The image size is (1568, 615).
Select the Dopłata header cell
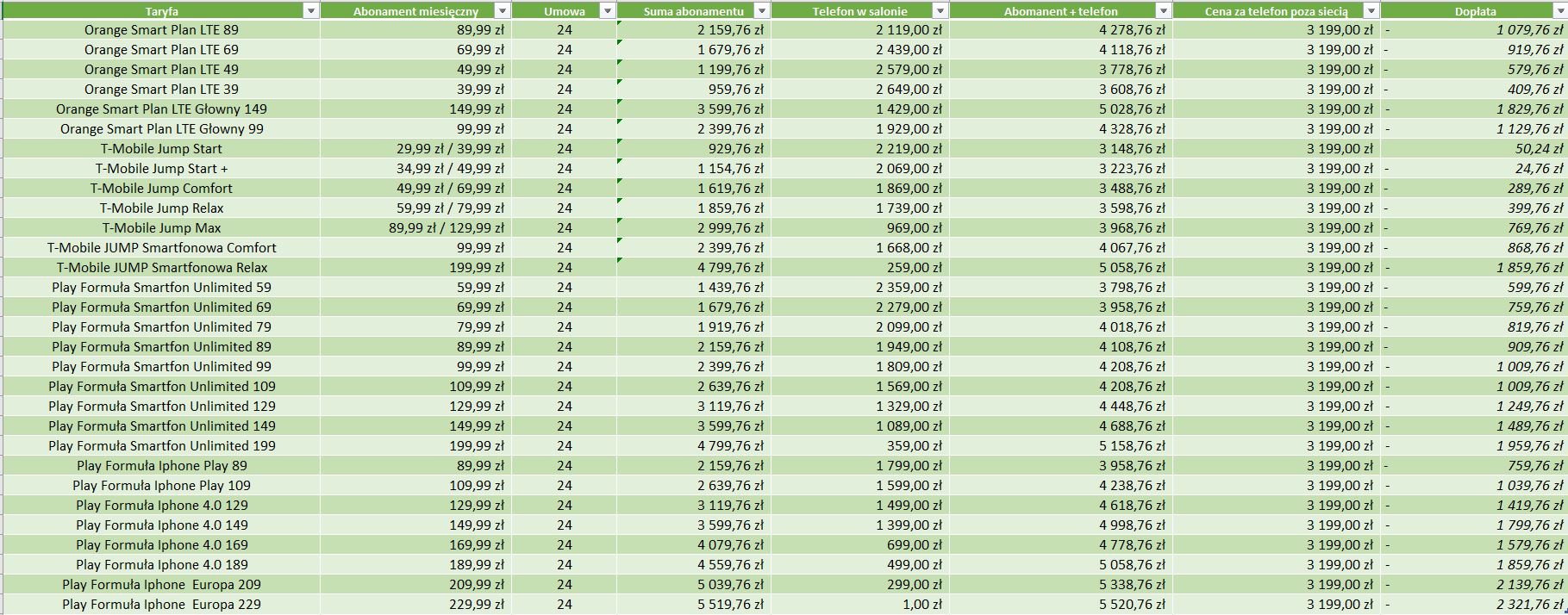[1475, 11]
